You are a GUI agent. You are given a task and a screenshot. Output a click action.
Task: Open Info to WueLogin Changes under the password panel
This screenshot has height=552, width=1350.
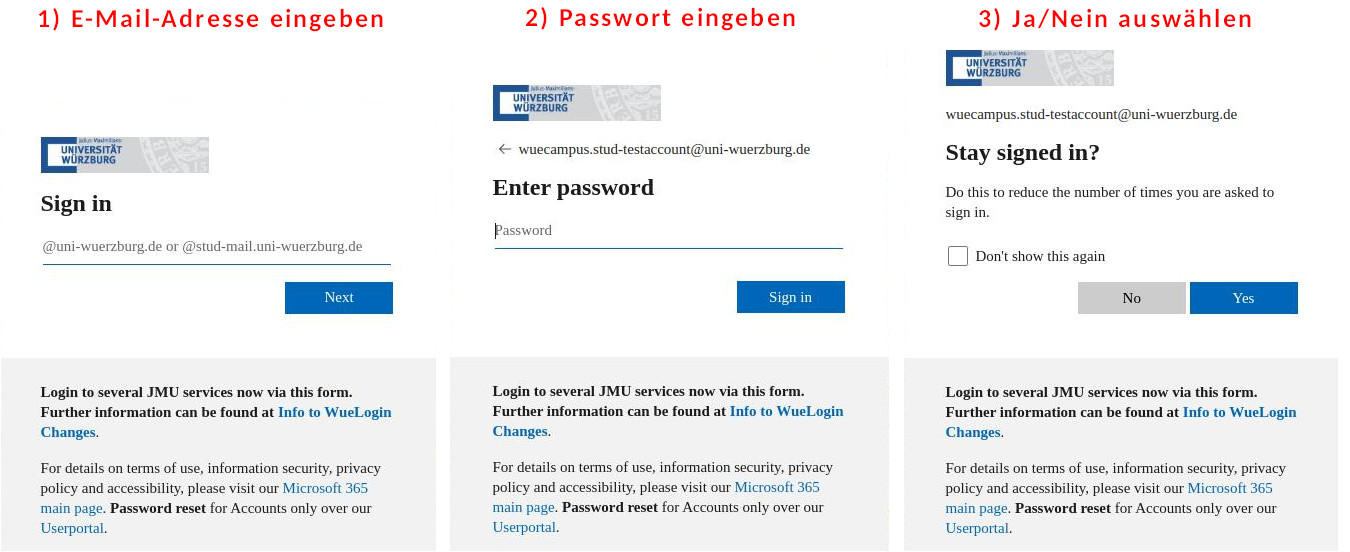786,411
